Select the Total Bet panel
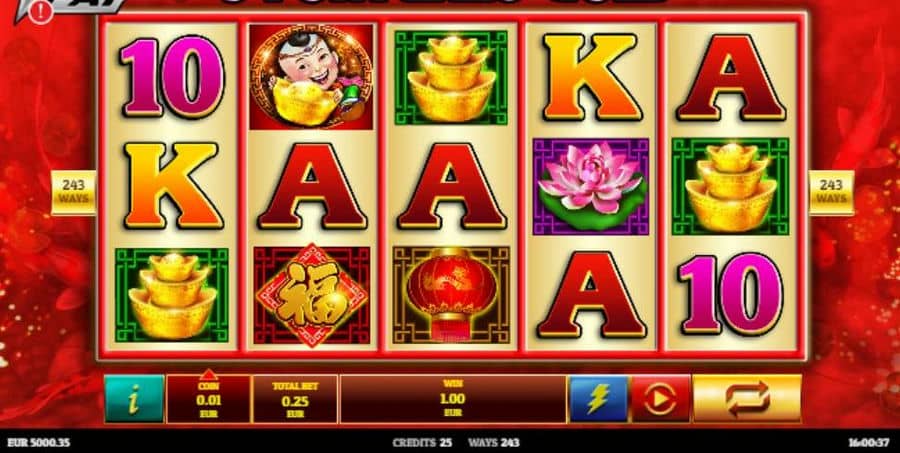This screenshot has height=453, width=900. click(295, 399)
